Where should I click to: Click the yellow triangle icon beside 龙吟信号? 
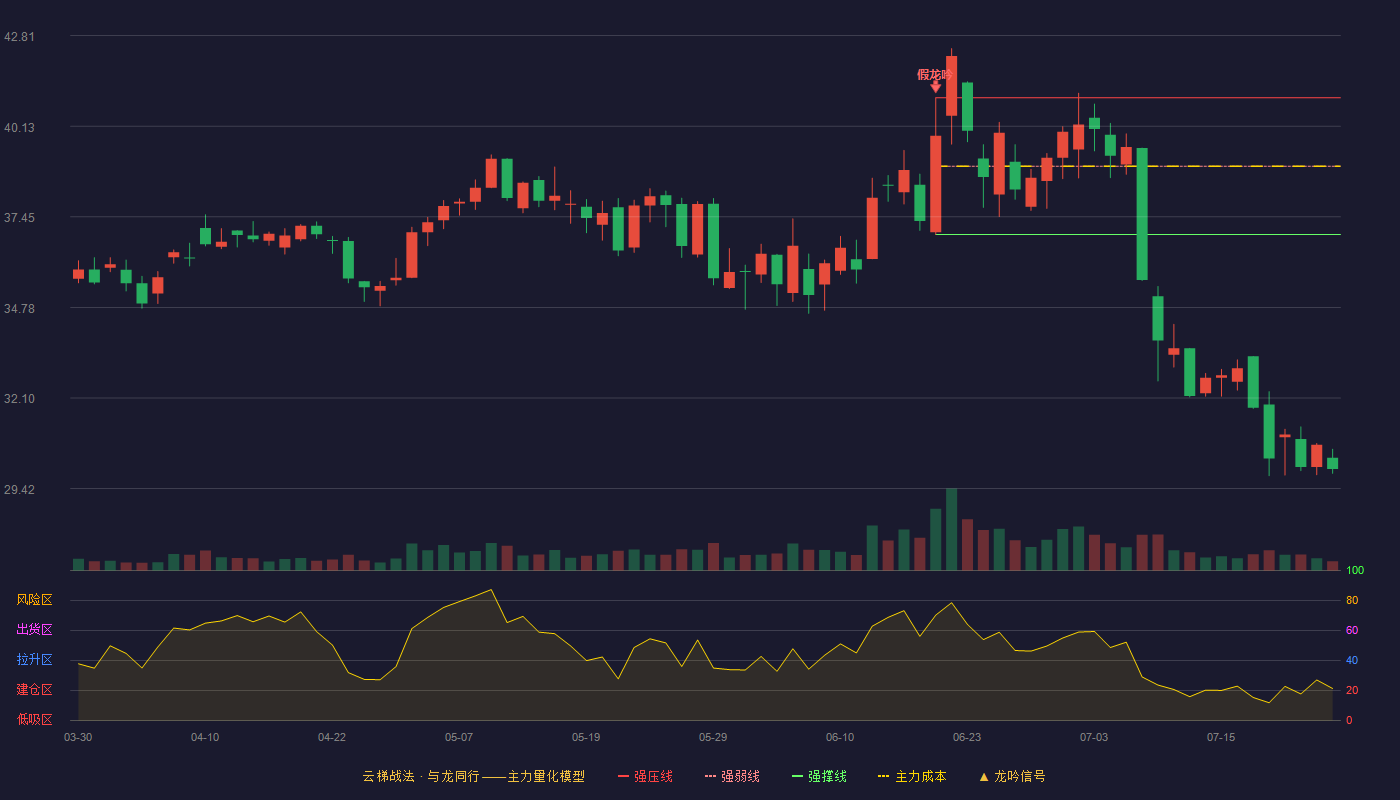pos(983,776)
